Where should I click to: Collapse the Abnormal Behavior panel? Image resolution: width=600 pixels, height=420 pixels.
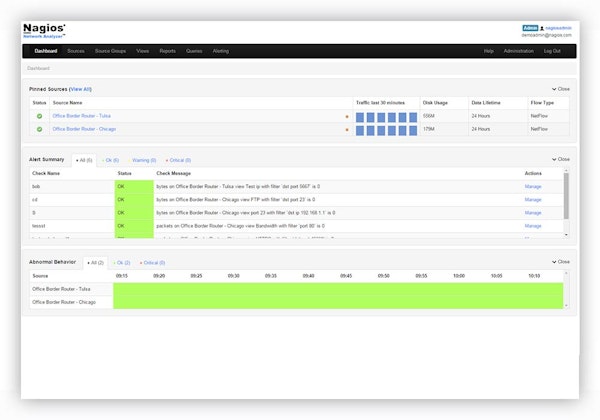[561, 261]
